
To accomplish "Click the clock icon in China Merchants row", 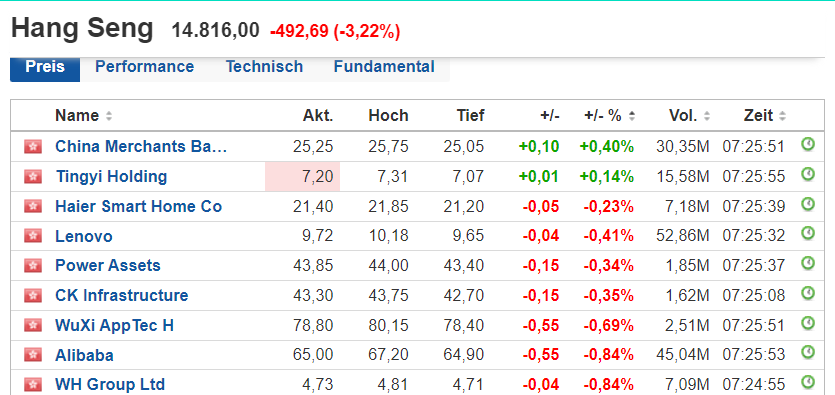I will click(808, 144).
